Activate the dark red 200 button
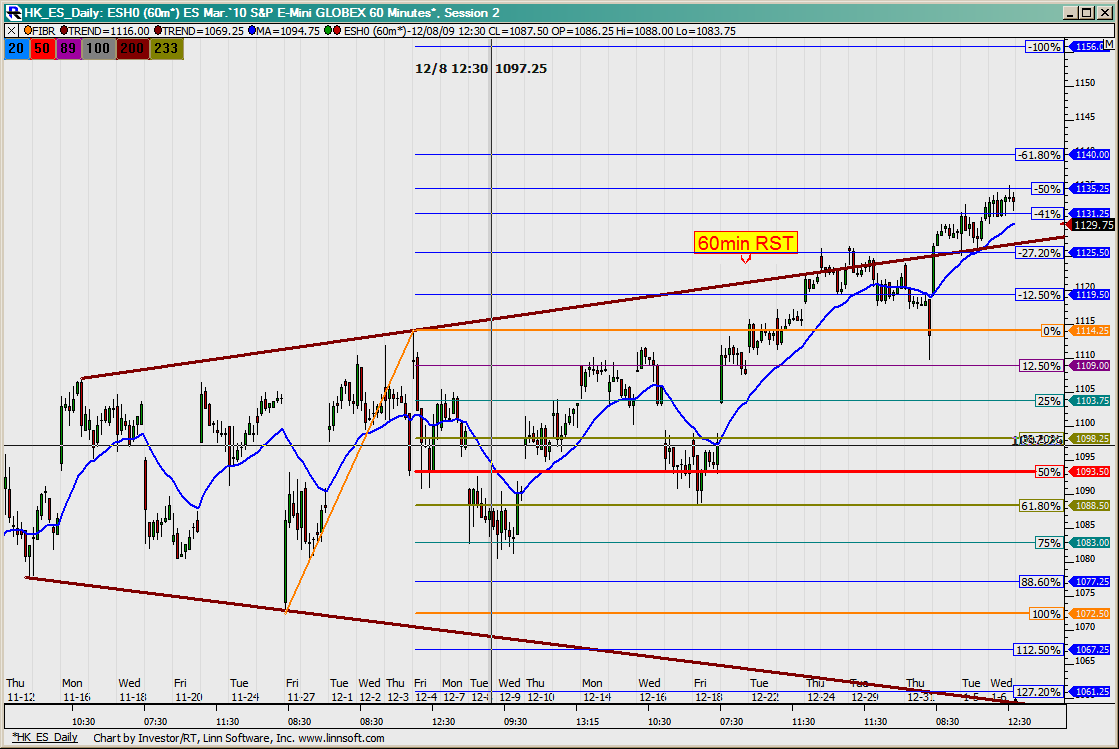Screen dimensions: 1119x749 click(x=130, y=48)
